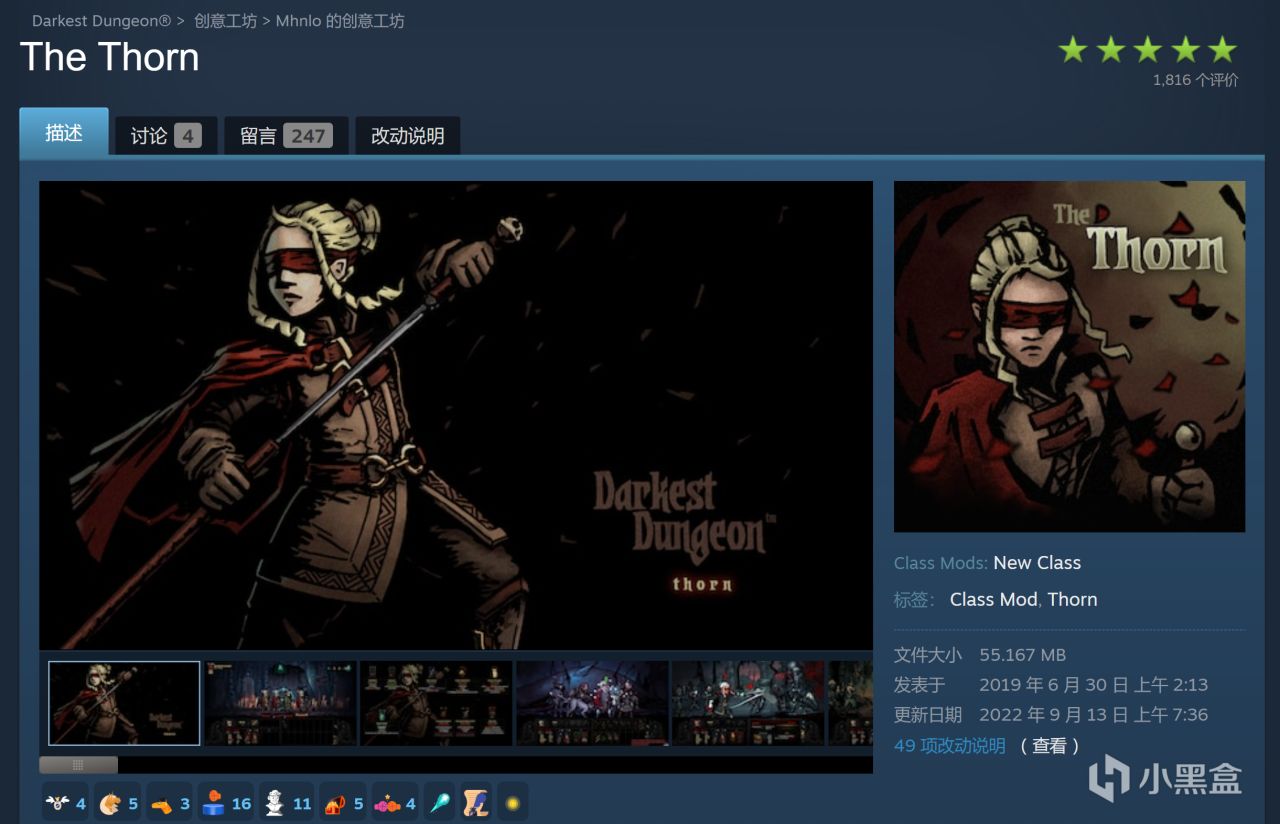Open the 创意工坊 breadcrumb link

click(x=226, y=21)
